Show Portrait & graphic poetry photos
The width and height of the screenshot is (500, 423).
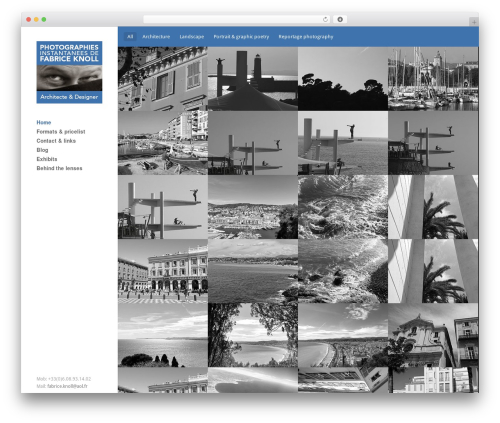point(241,37)
